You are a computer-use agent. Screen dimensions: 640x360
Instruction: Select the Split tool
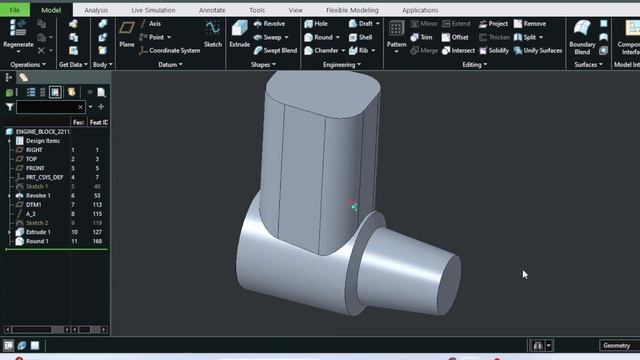pos(528,37)
